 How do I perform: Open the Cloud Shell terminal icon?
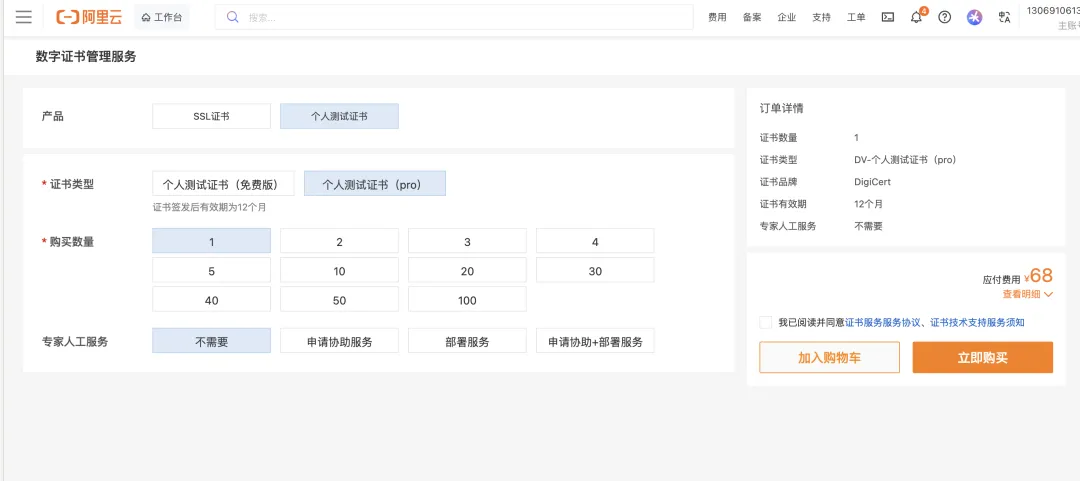tap(887, 17)
